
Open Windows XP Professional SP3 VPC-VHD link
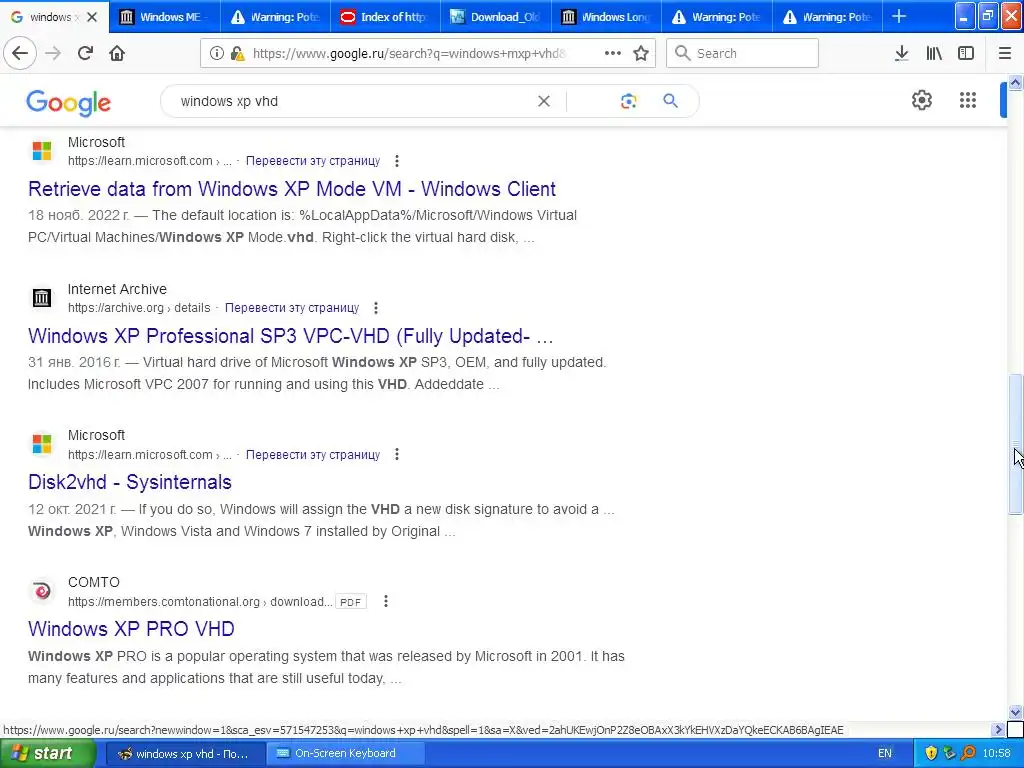291,336
